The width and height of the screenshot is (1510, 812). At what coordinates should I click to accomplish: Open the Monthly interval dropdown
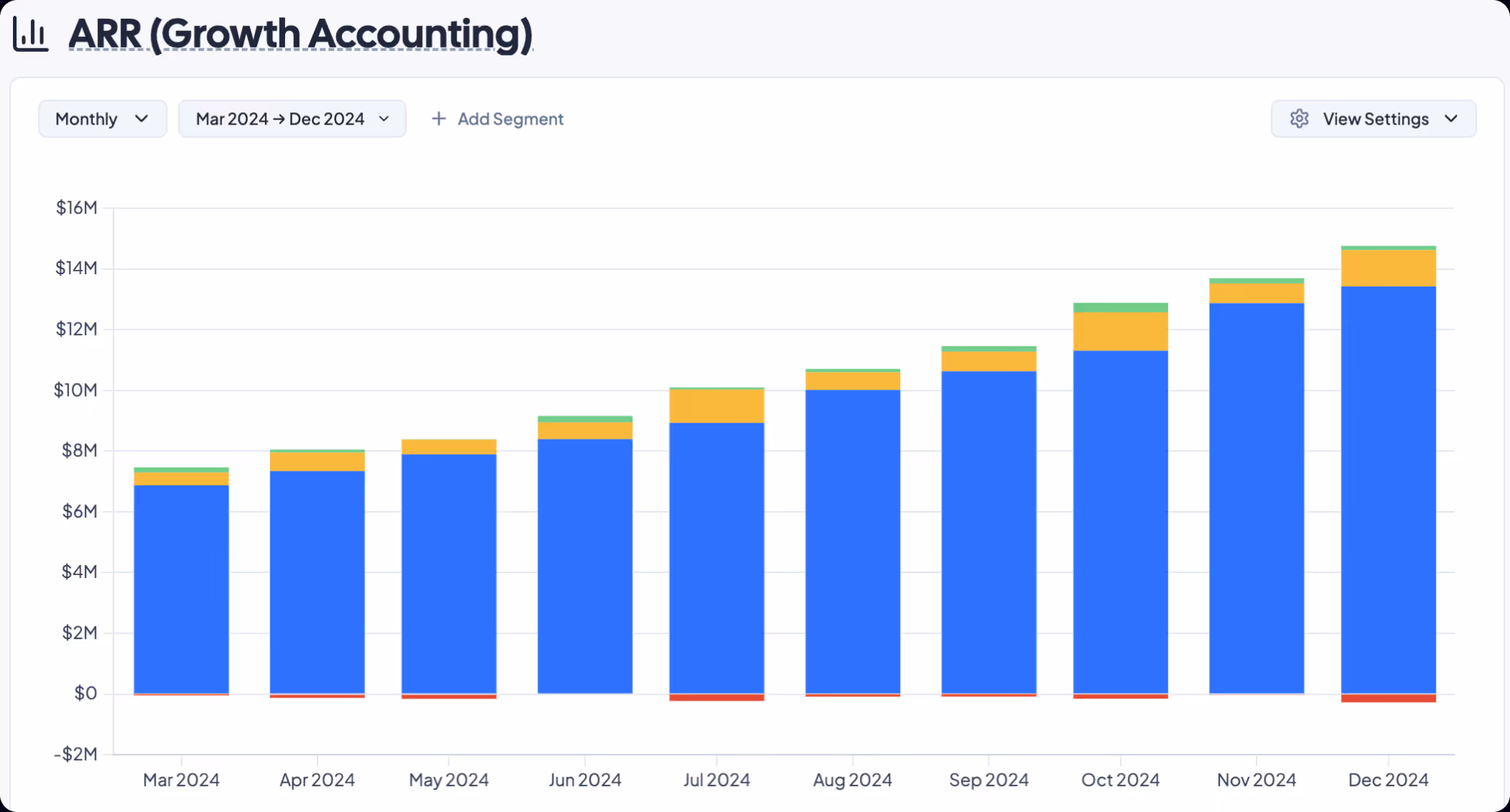point(102,119)
